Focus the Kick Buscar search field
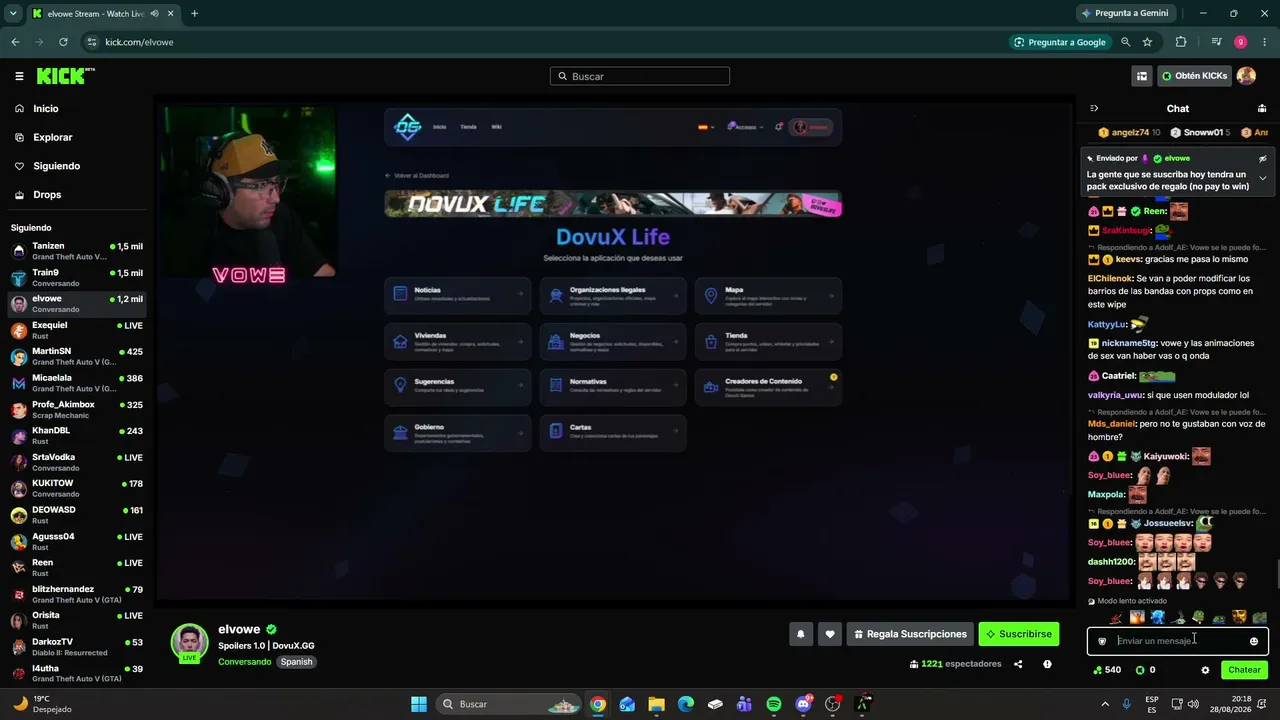The width and height of the screenshot is (1280, 720). pos(640,76)
